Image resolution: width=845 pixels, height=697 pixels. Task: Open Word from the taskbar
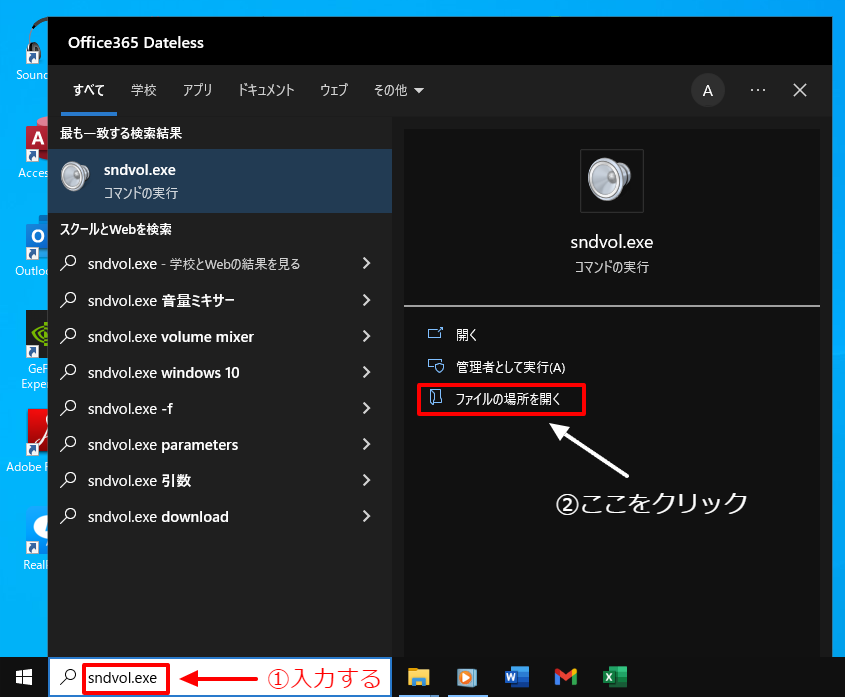(516, 677)
